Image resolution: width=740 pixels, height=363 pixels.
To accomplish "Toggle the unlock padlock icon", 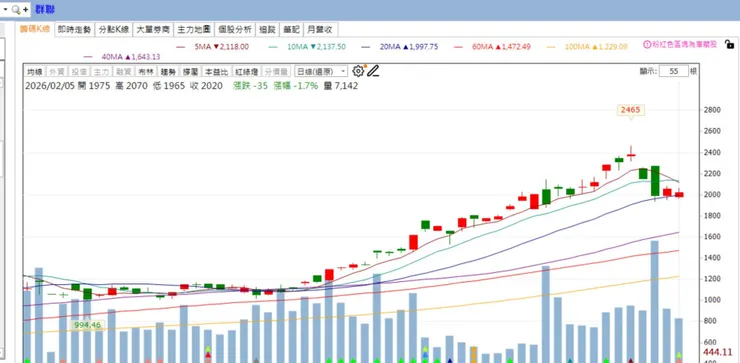I will coord(729,45).
